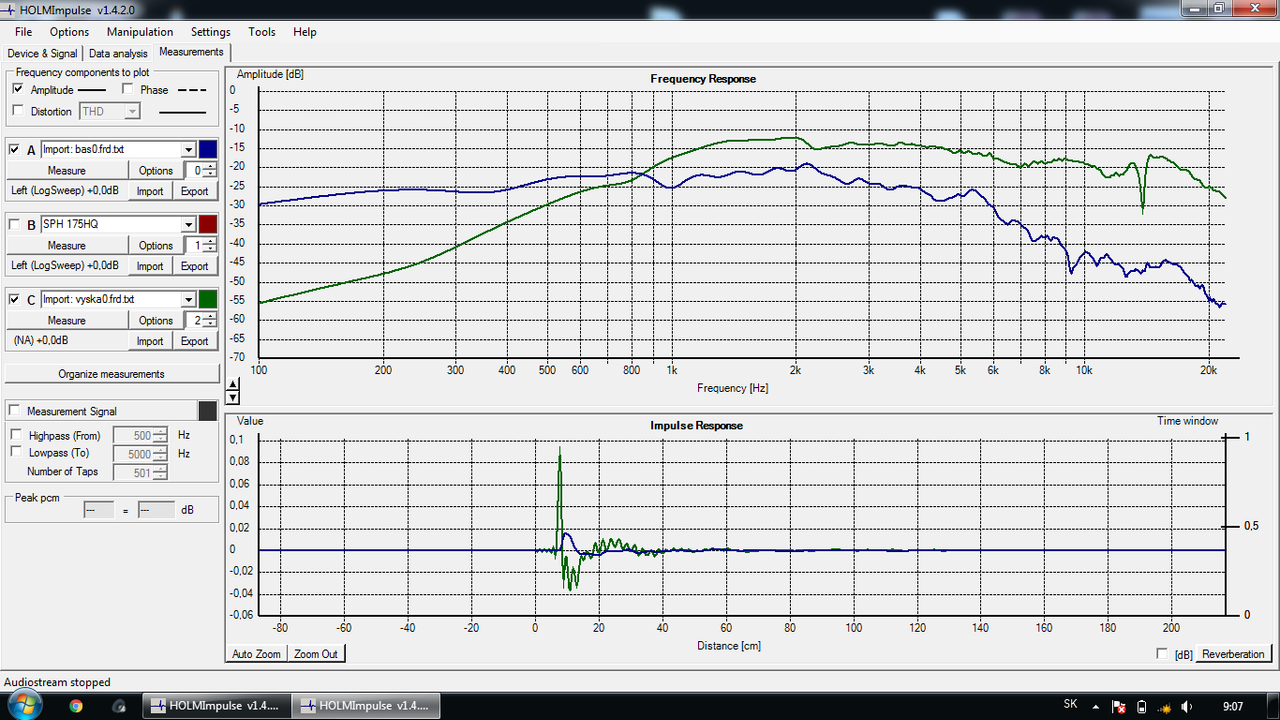Enable the Phase checkbox
The height and width of the screenshot is (720, 1280).
point(128,89)
